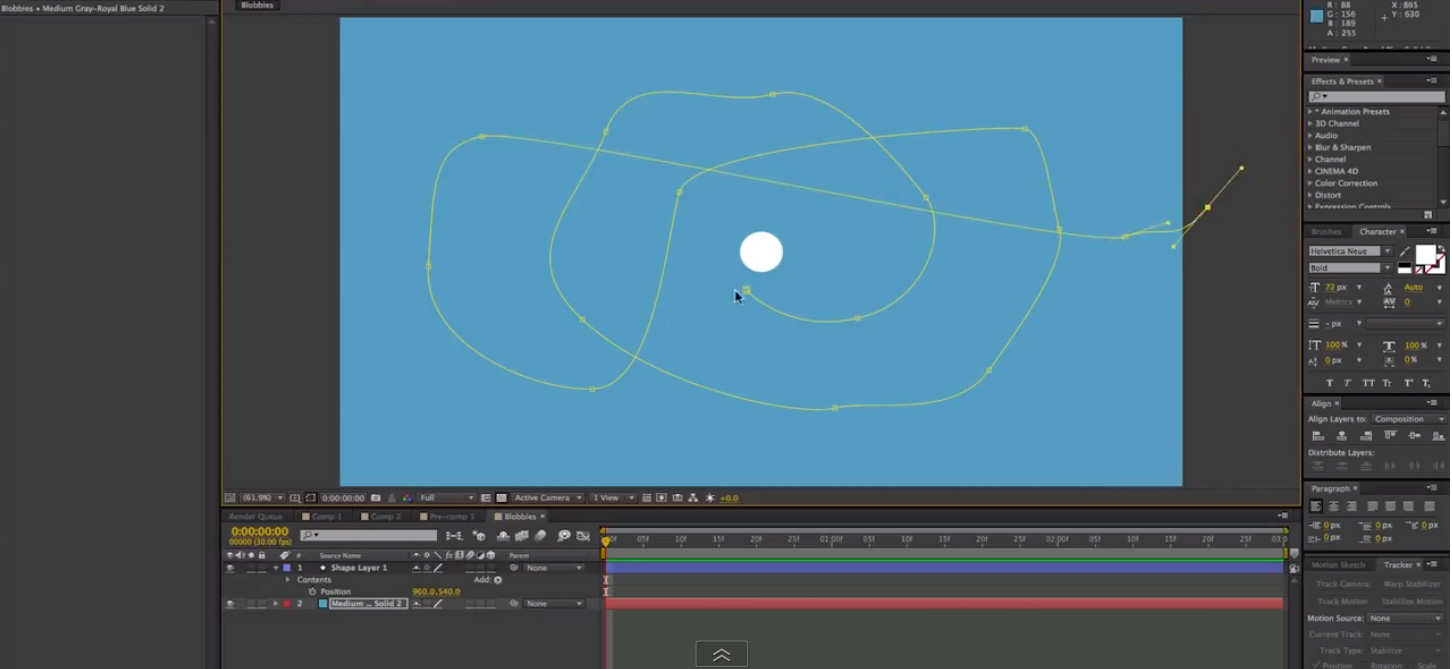Expand the Contents group of shape layer
The height and width of the screenshot is (669, 1452).
288,580
